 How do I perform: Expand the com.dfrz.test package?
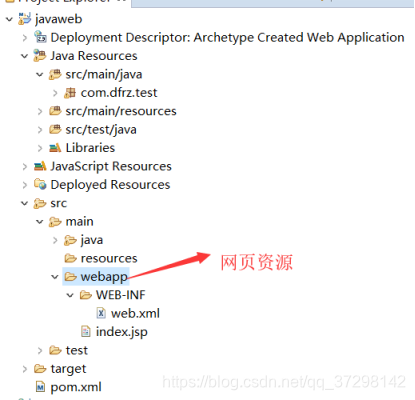(x=55, y=93)
